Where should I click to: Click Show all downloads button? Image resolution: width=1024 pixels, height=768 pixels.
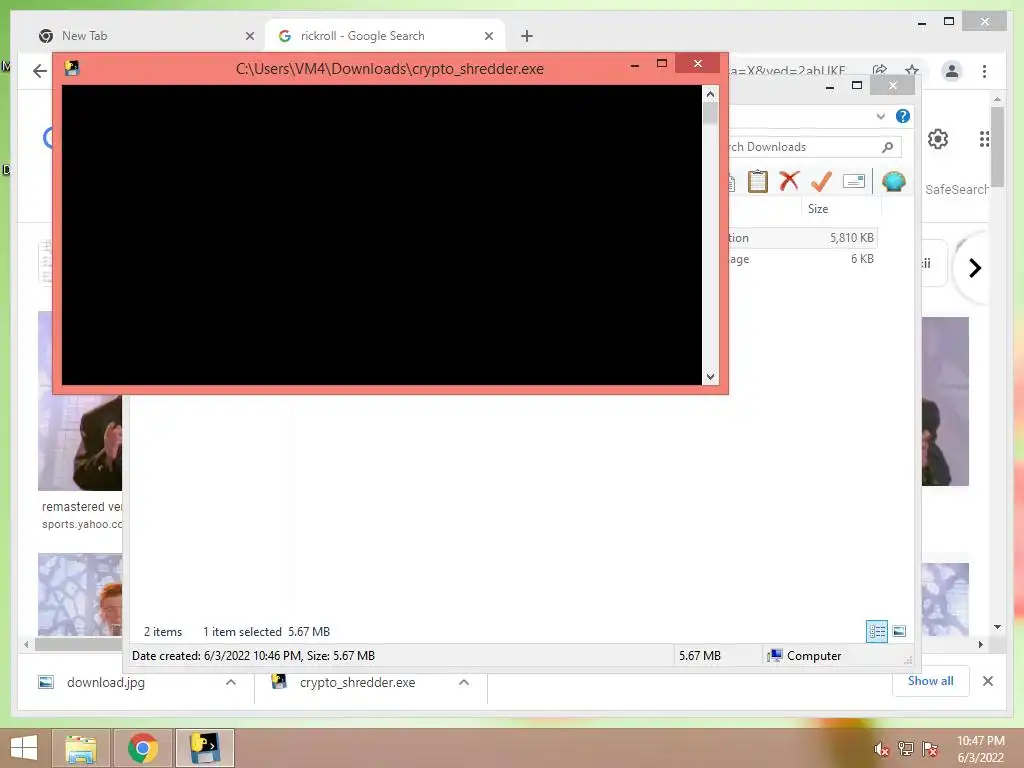pos(931,681)
